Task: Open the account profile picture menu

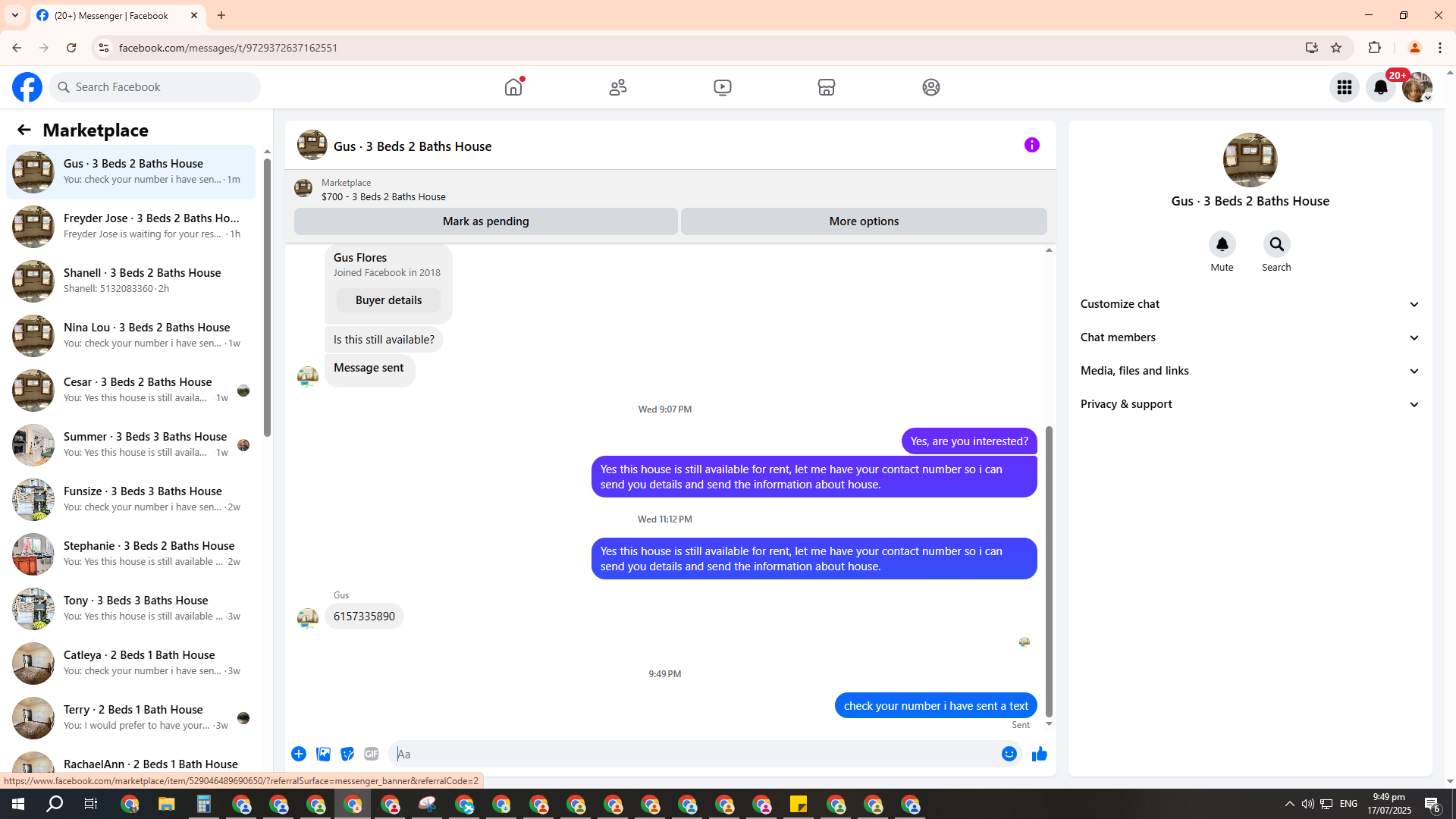Action: (1417, 87)
